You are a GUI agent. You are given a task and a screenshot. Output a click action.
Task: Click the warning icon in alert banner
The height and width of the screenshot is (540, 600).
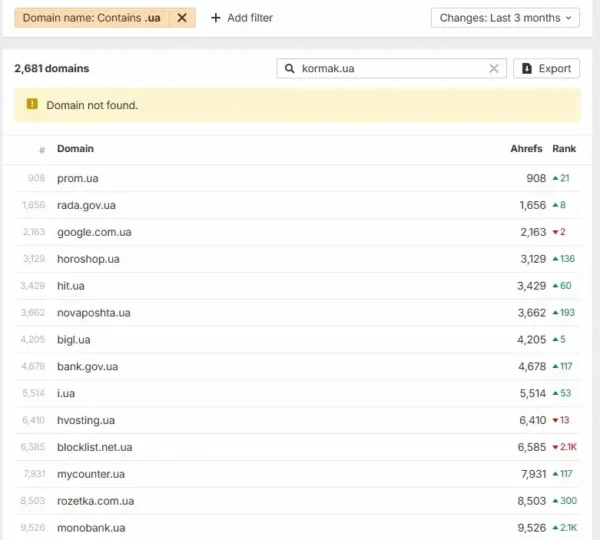[x=32, y=105]
